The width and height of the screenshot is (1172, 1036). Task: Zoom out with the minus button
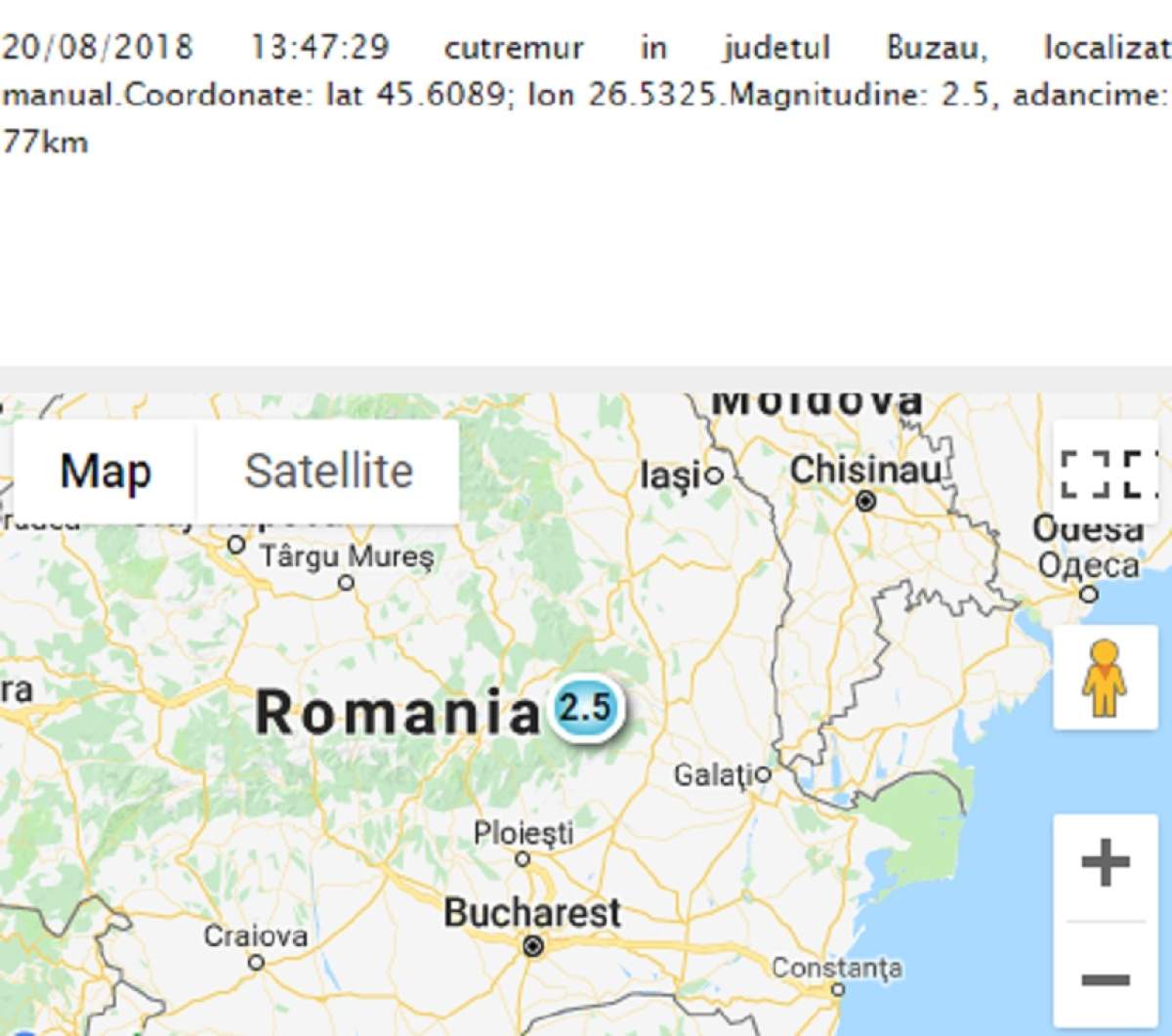pyautogui.click(x=1105, y=978)
